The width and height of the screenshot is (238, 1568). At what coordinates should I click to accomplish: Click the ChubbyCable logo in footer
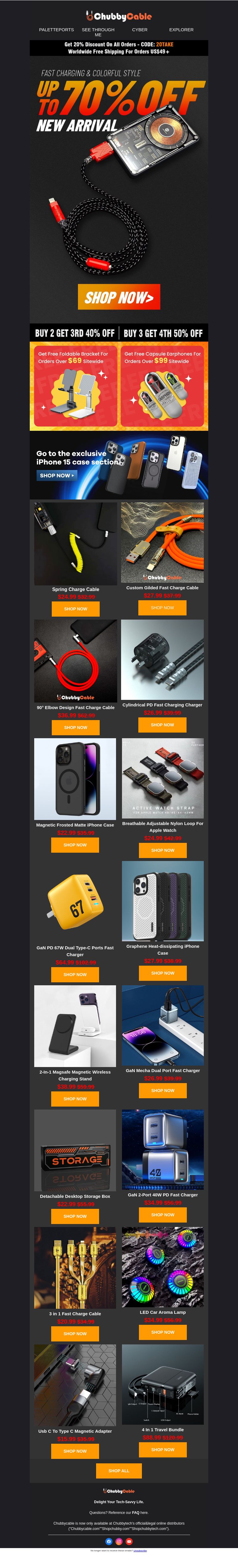tap(119, 1491)
